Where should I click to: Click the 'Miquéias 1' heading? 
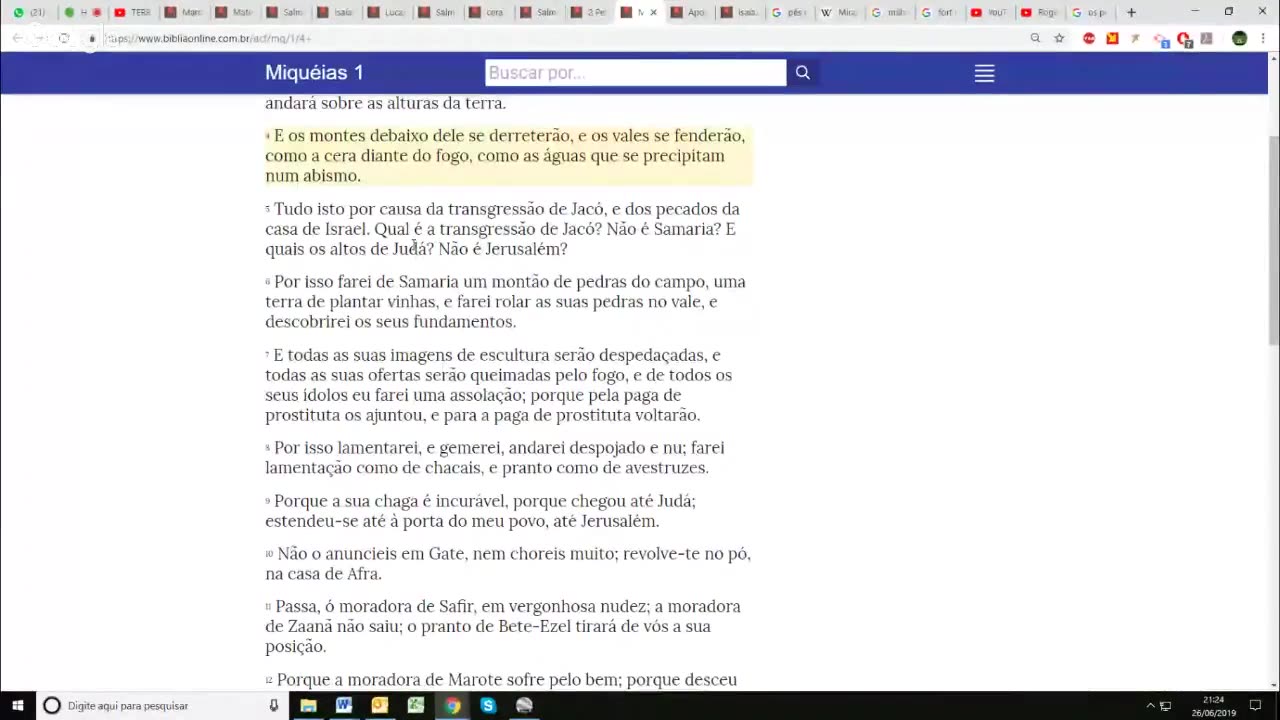(x=314, y=73)
